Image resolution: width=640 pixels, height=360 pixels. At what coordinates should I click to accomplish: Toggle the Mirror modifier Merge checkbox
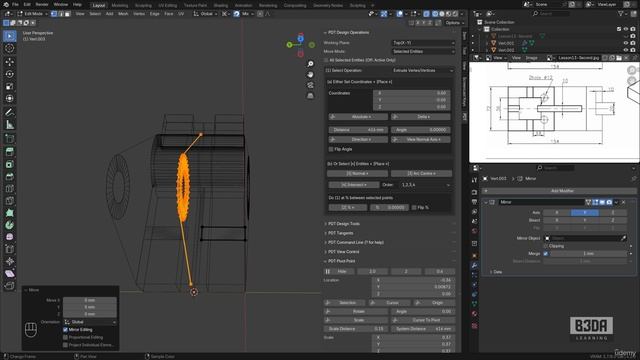pos(546,253)
